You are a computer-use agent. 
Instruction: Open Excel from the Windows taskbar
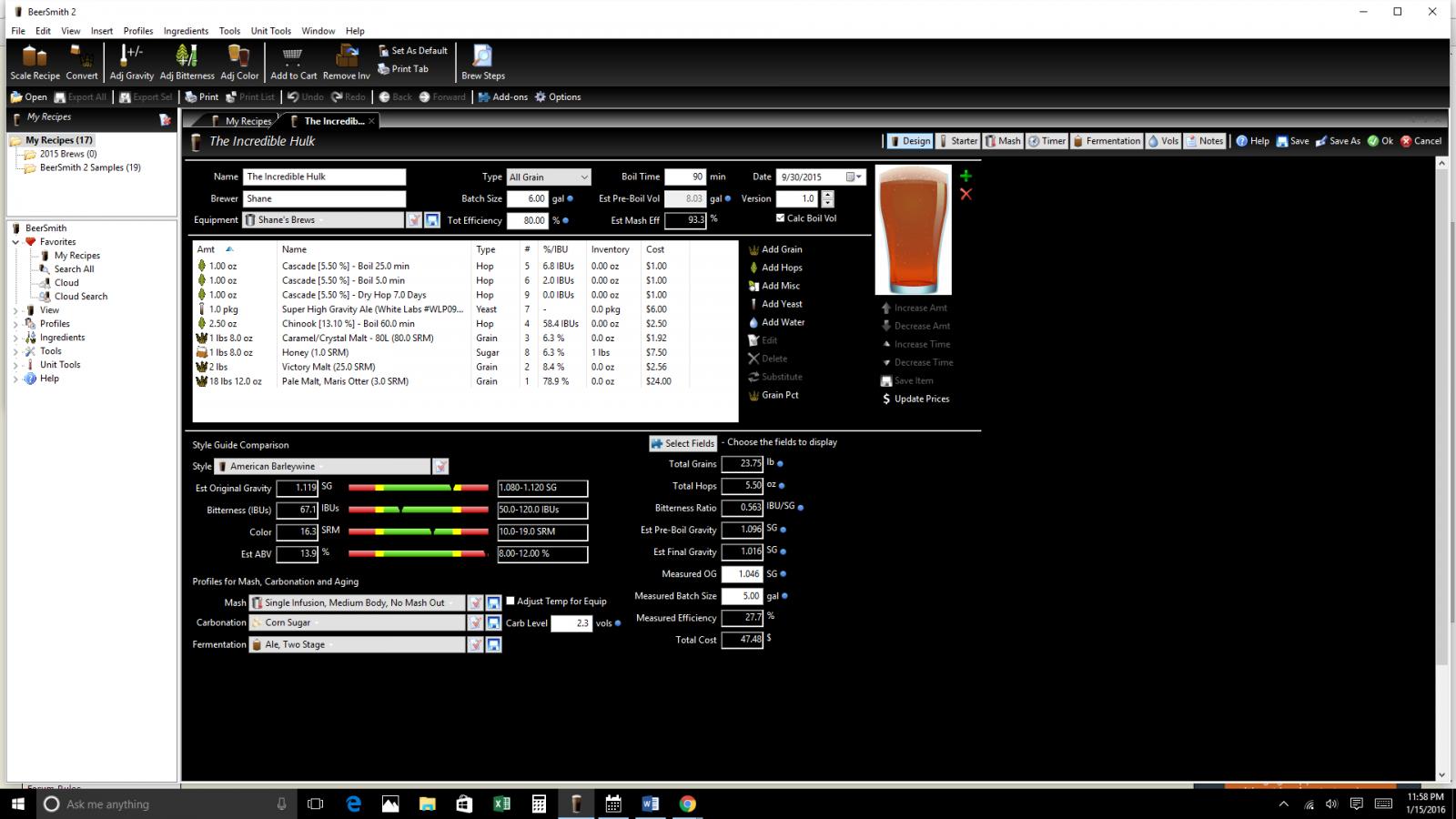coord(501,804)
